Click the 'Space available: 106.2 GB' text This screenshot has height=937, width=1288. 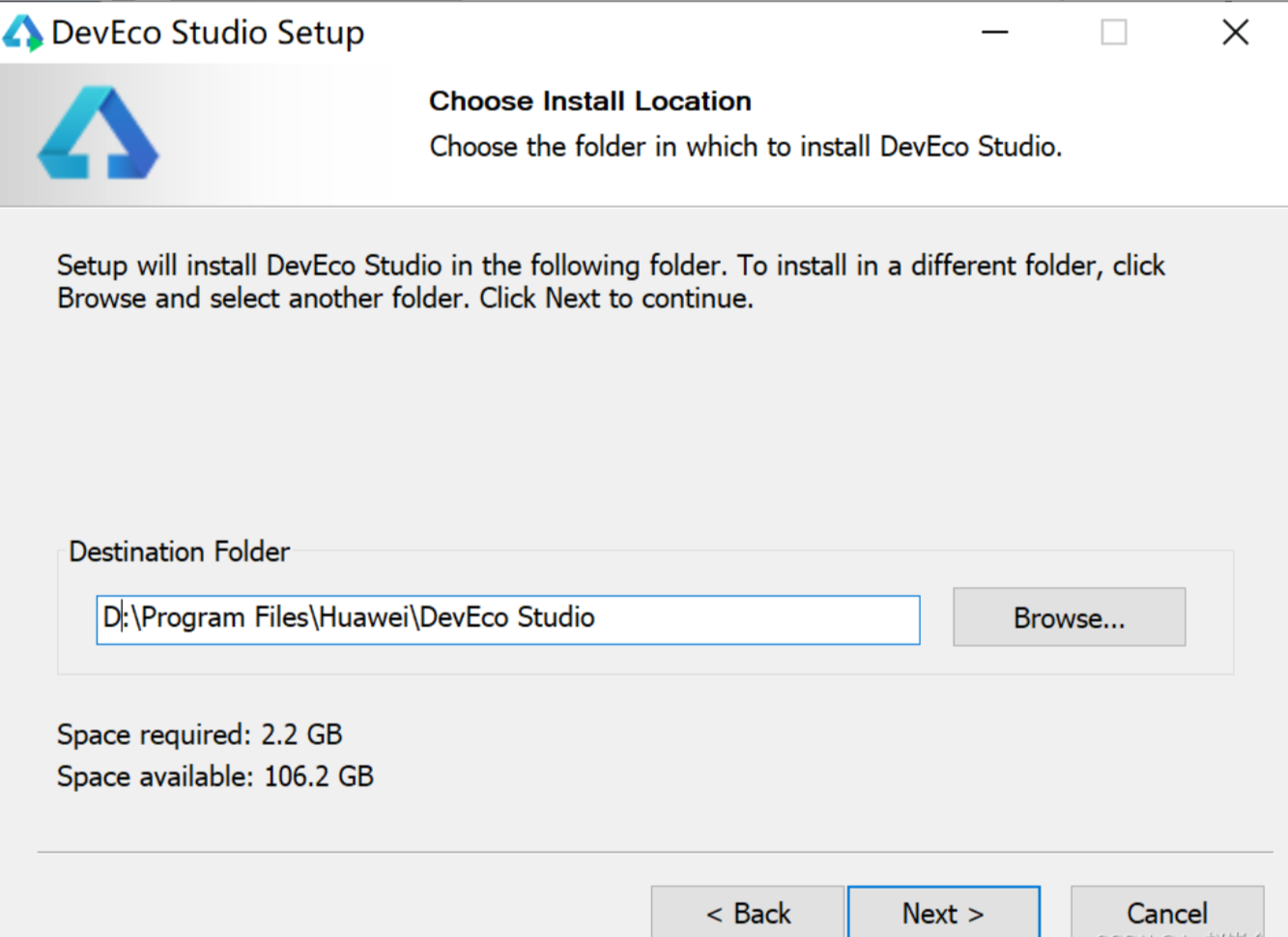pyautogui.click(x=215, y=777)
